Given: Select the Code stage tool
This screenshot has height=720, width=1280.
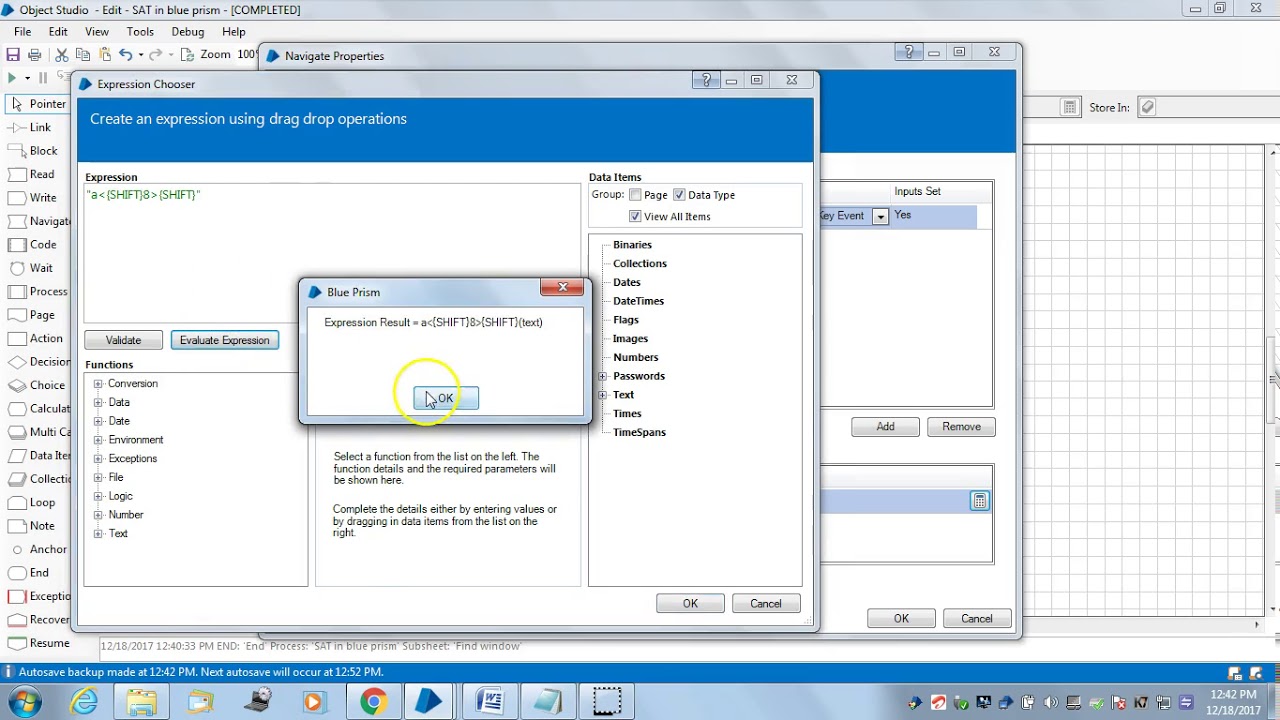Looking at the screenshot, I should tap(33, 244).
